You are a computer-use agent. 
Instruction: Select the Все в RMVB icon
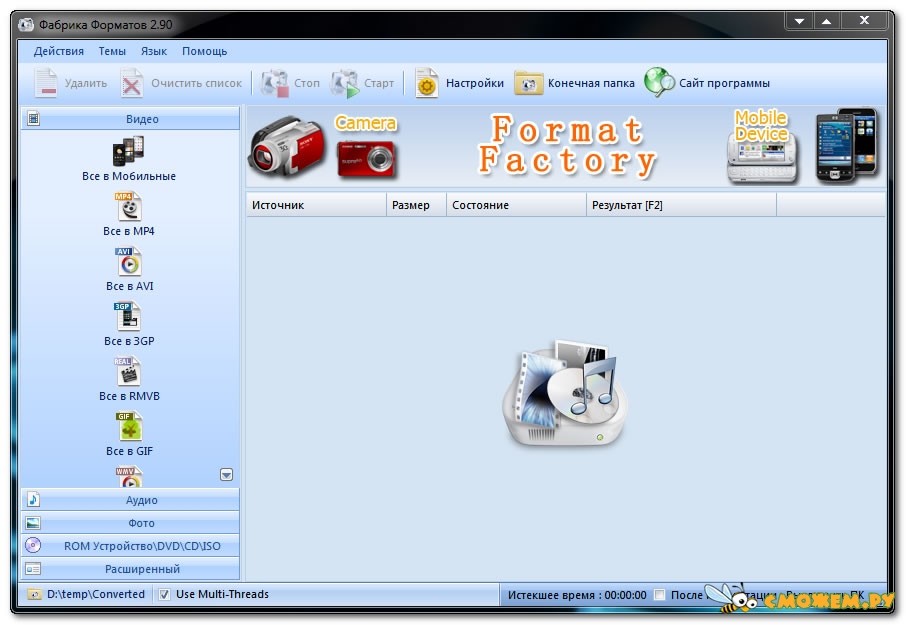[128, 371]
